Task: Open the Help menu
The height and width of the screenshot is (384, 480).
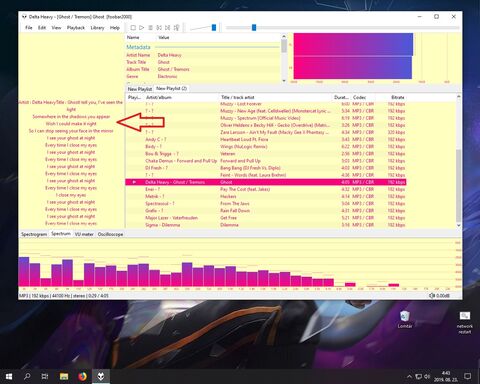Action: [115, 28]
